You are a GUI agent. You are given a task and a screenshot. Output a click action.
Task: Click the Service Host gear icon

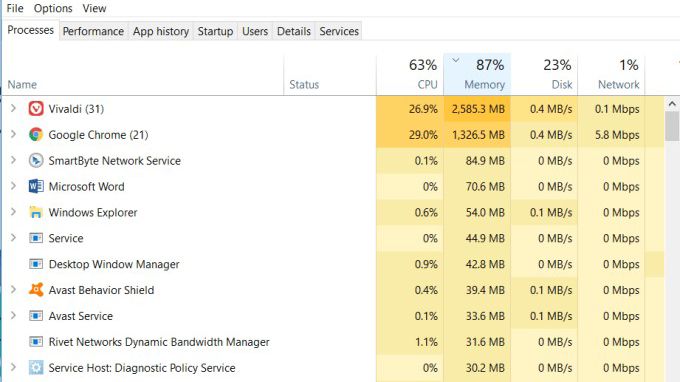[36, 368]
